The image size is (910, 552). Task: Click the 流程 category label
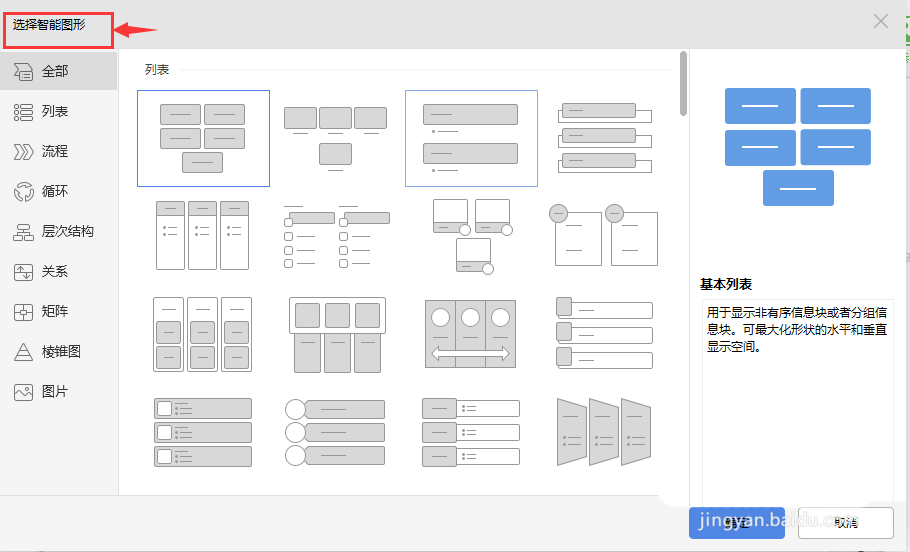[55, 151]
